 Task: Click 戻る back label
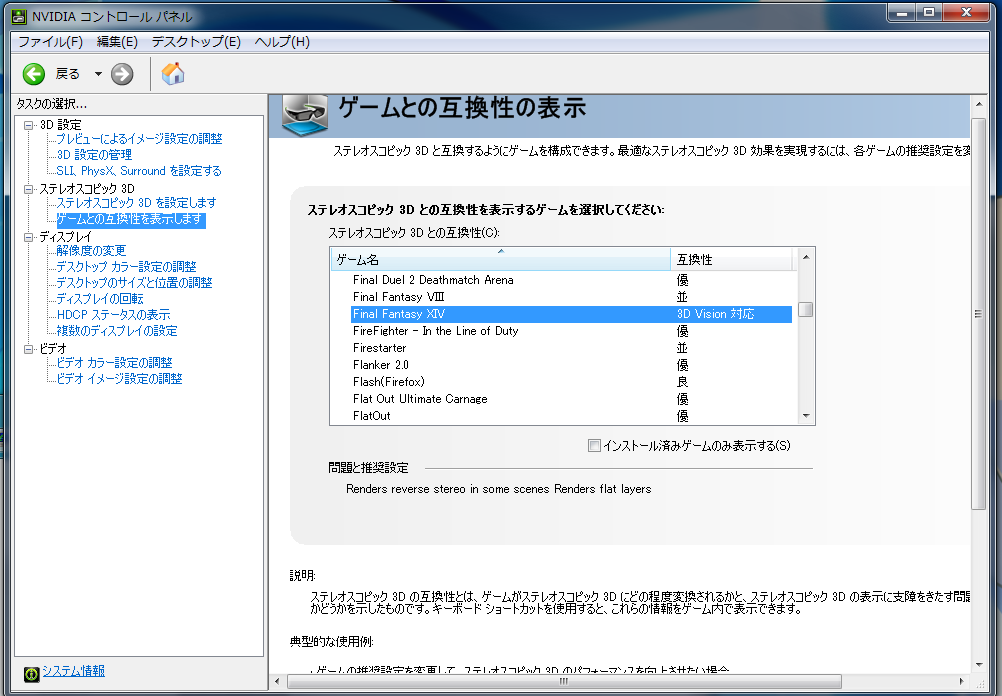[68, 74]
